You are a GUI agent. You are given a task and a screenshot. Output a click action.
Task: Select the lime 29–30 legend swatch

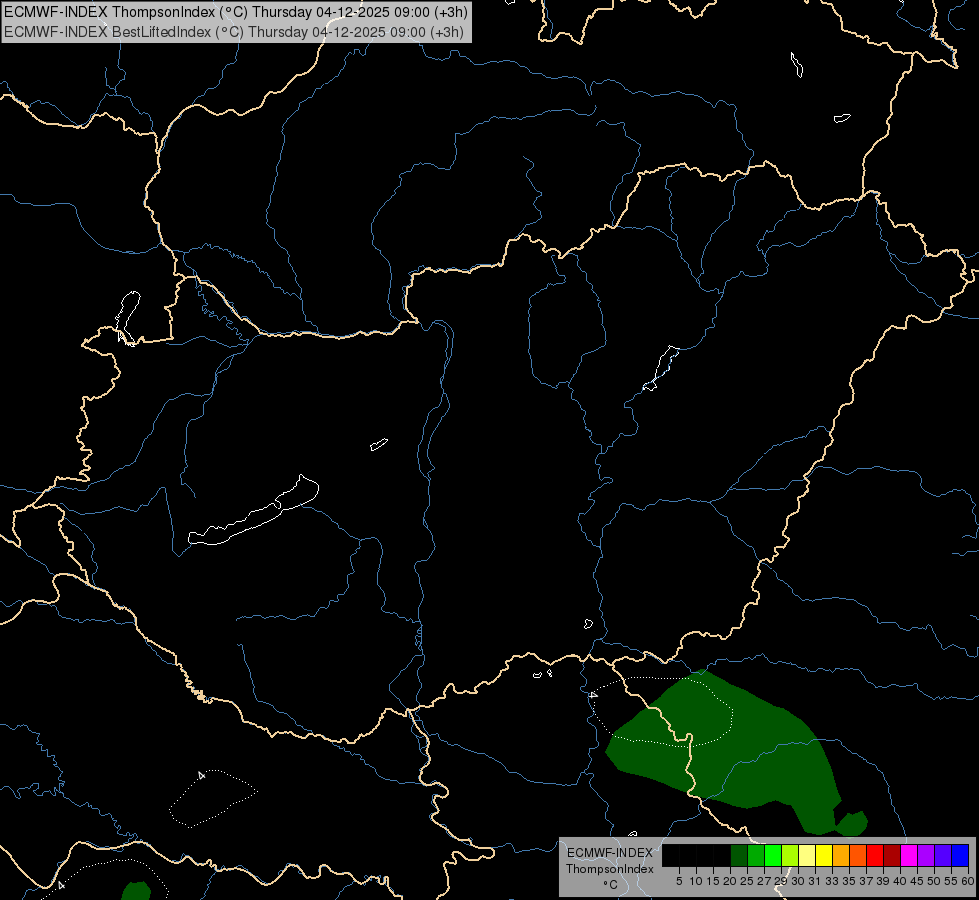point(790,856)
